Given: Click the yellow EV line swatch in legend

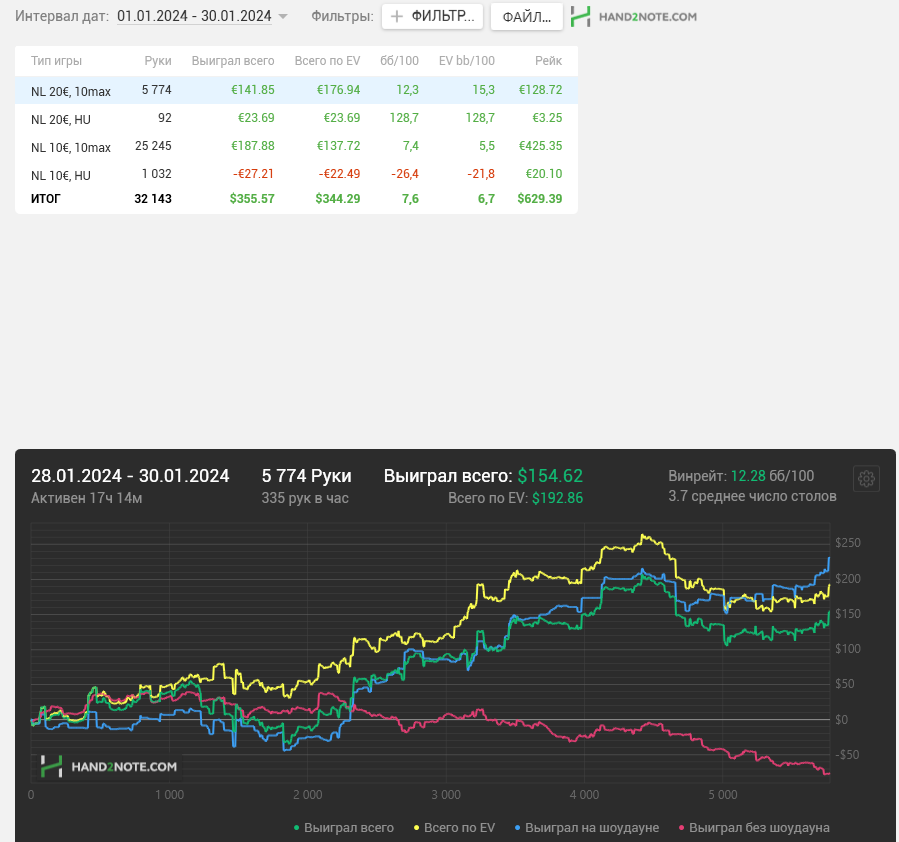Looking at the screenshot, I should 417,828.
